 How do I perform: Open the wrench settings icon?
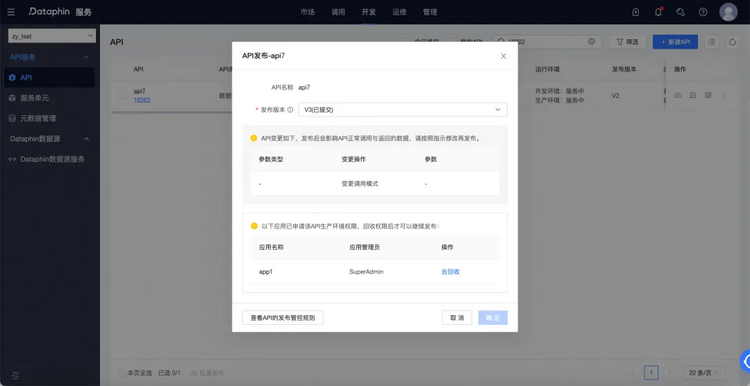tap(680, 12)
